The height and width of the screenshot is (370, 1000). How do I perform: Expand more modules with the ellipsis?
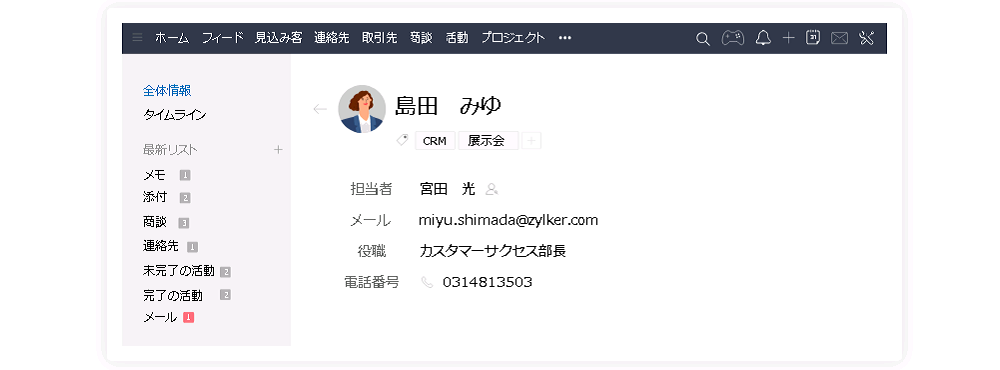pos(565,38)
